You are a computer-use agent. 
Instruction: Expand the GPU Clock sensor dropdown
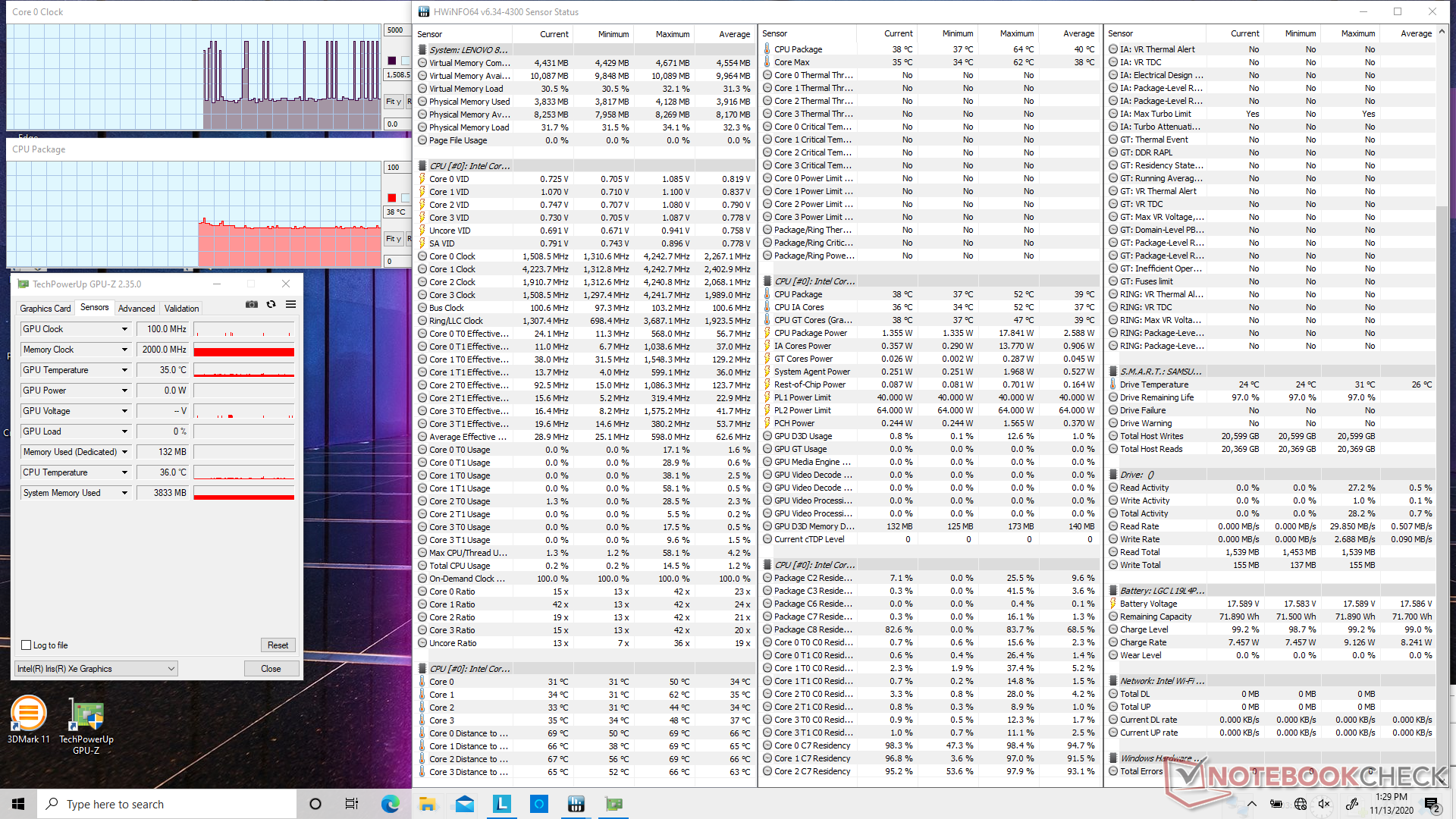coord(124,329)
